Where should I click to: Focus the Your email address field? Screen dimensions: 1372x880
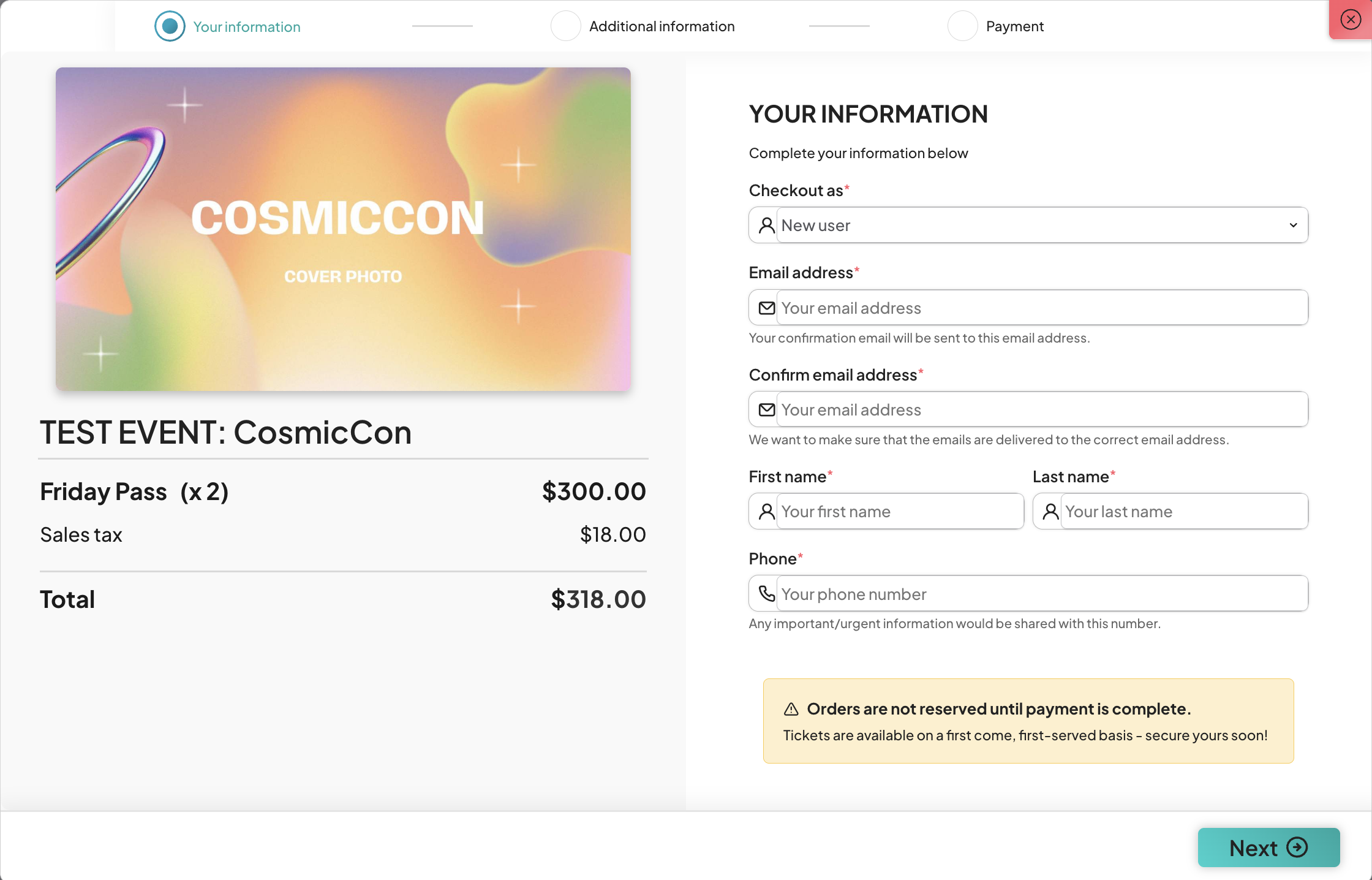tap(1041, 308)
